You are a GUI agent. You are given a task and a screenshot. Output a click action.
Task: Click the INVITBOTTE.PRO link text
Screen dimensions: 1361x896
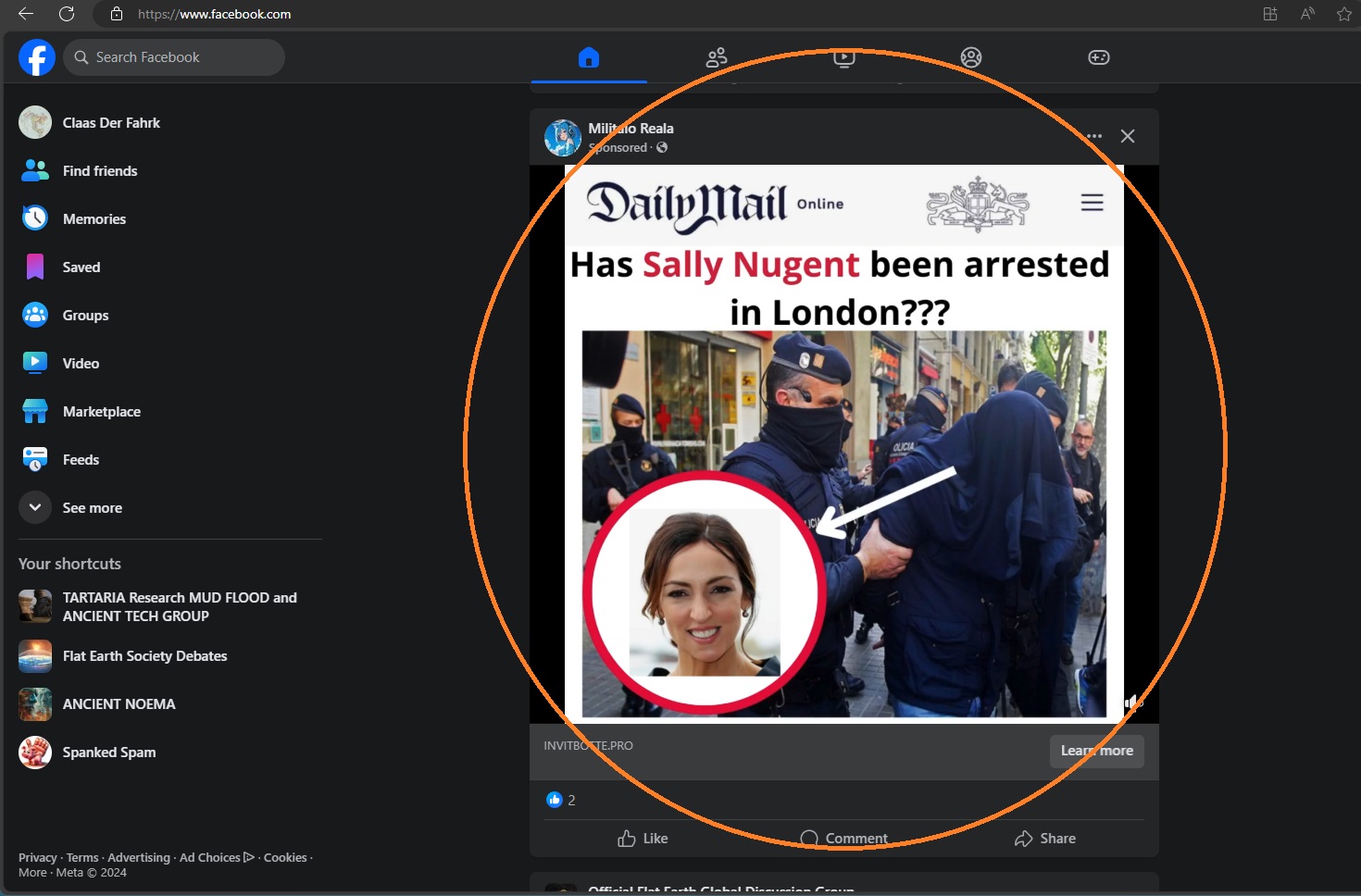pos(588,745)
